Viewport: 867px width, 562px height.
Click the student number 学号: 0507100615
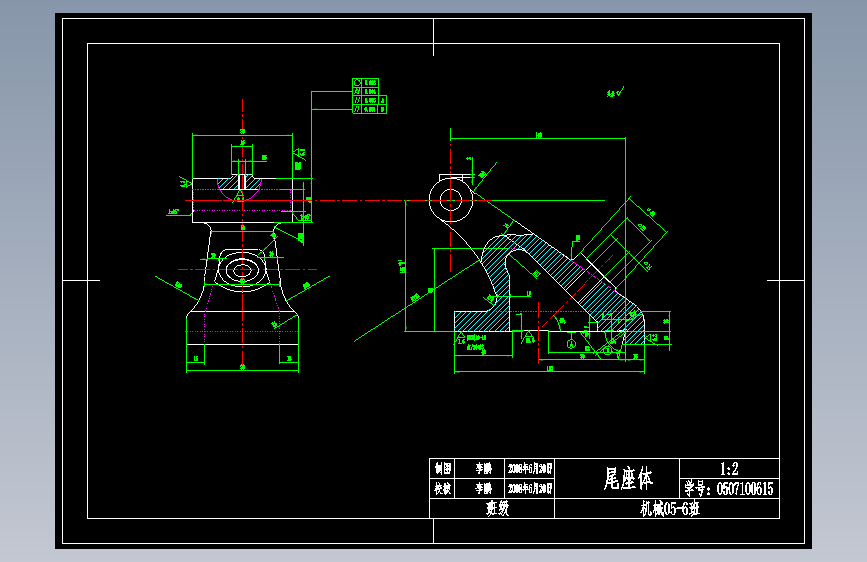point(729,489)
